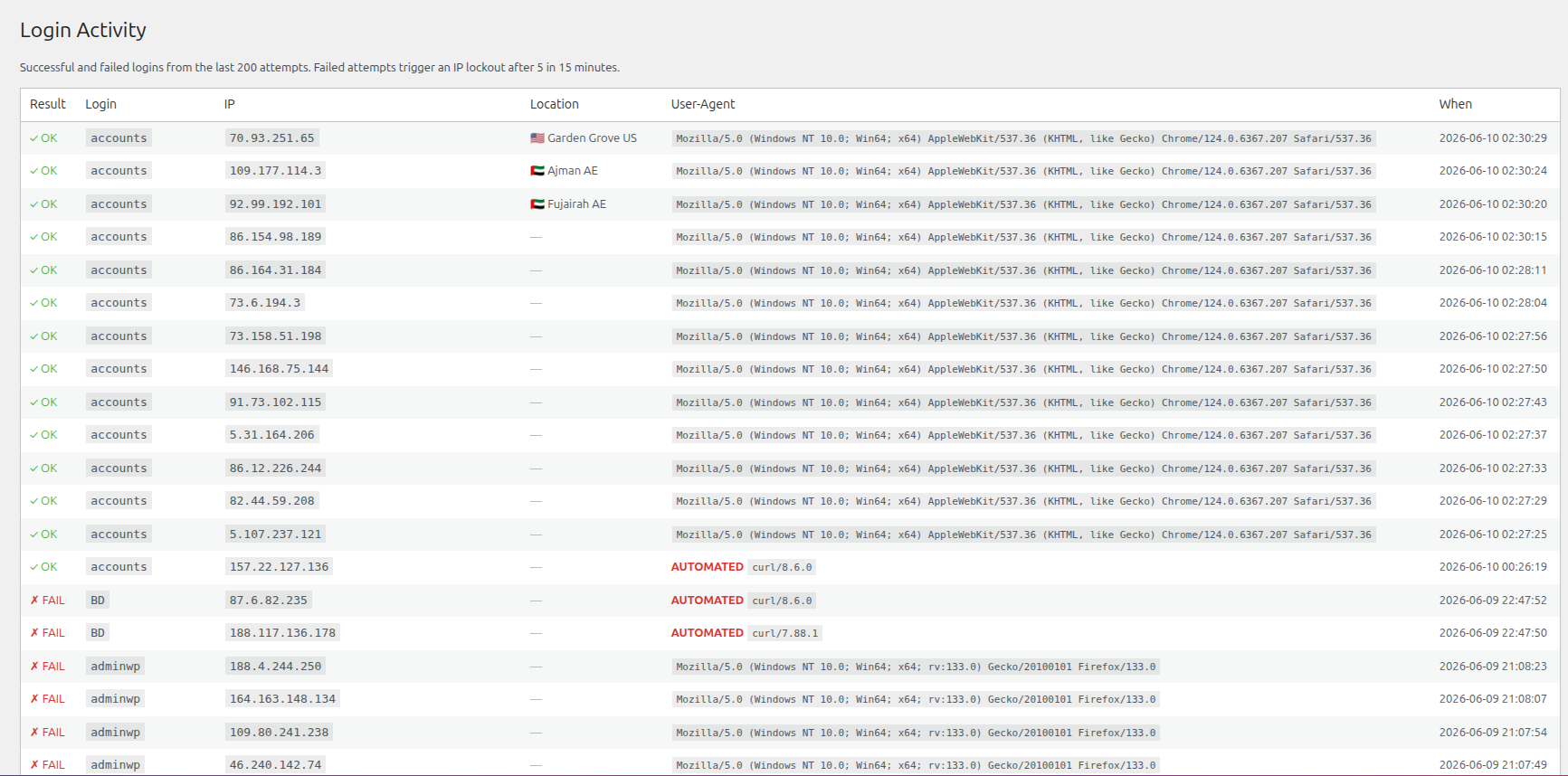This screenshot has height=776, width=1568.
Task: Click IP address 188.4.244.250
Action: [276, 667]
